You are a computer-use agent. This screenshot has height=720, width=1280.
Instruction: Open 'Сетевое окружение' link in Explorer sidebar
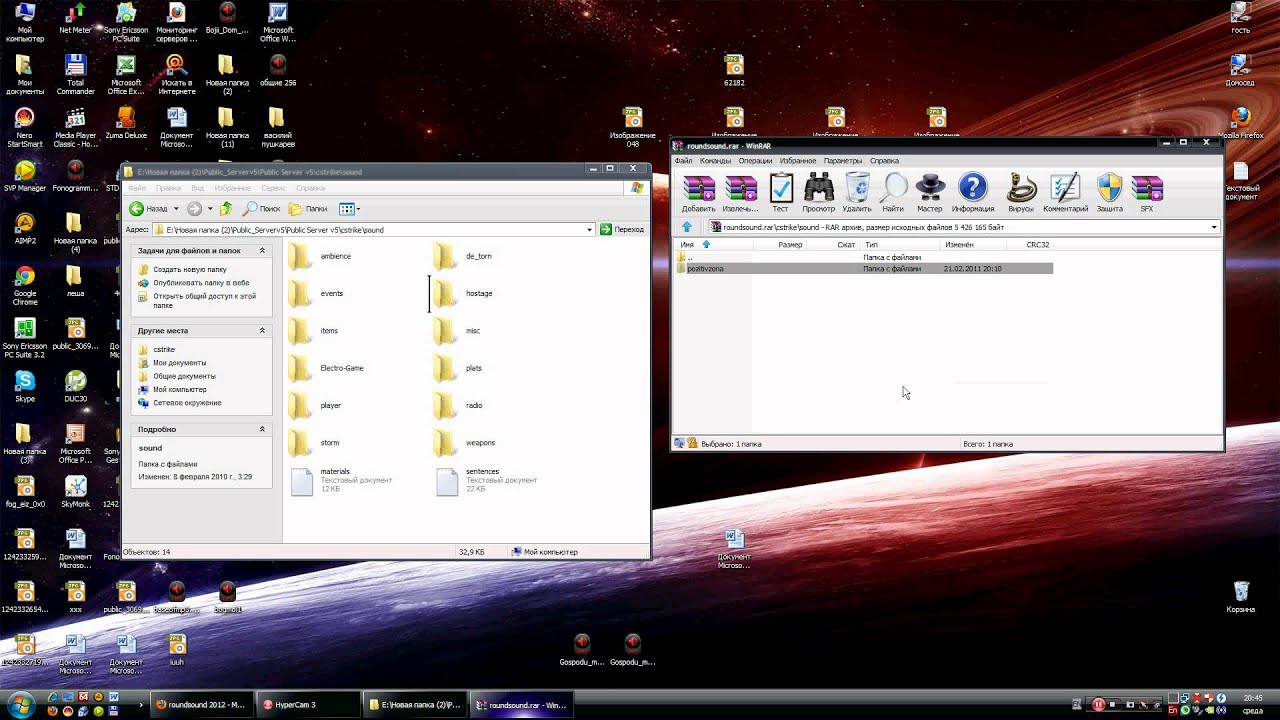pyautogui.click(x=187, y=403)
